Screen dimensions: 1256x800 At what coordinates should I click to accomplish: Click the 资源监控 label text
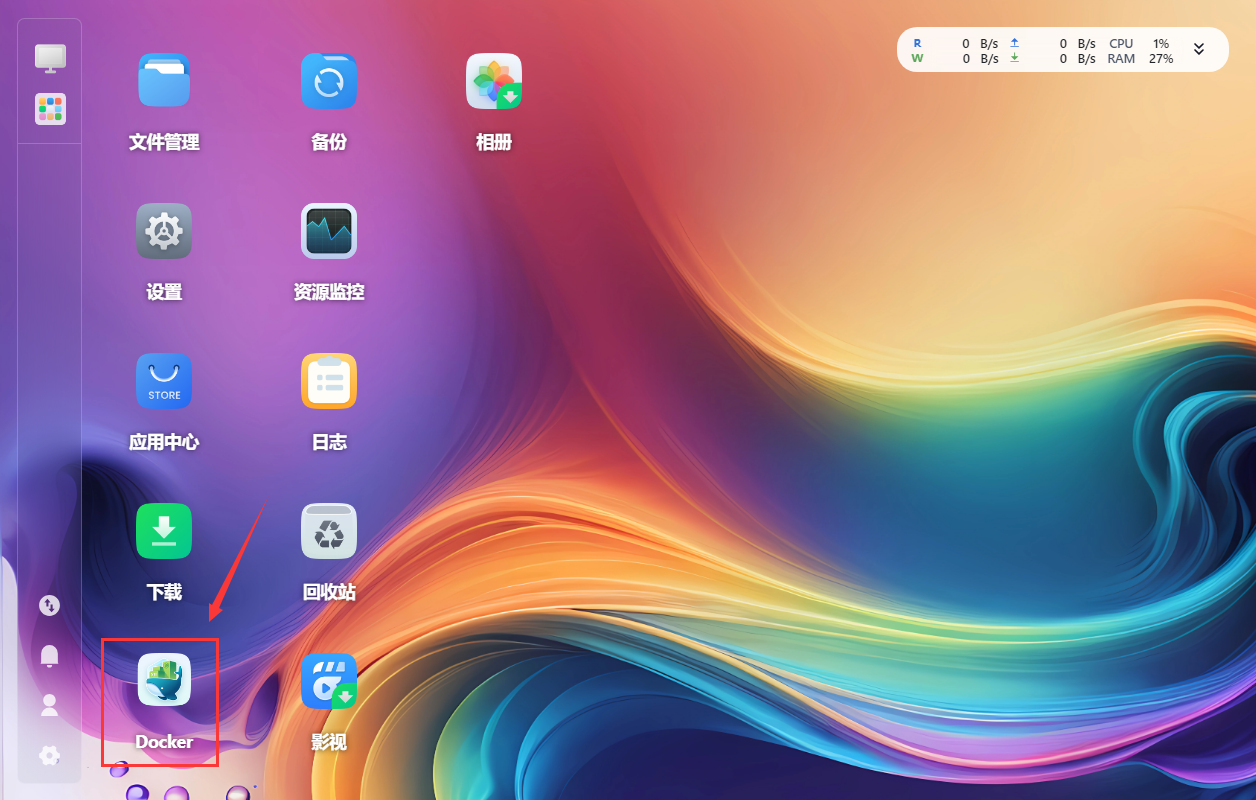coord(329,292)
